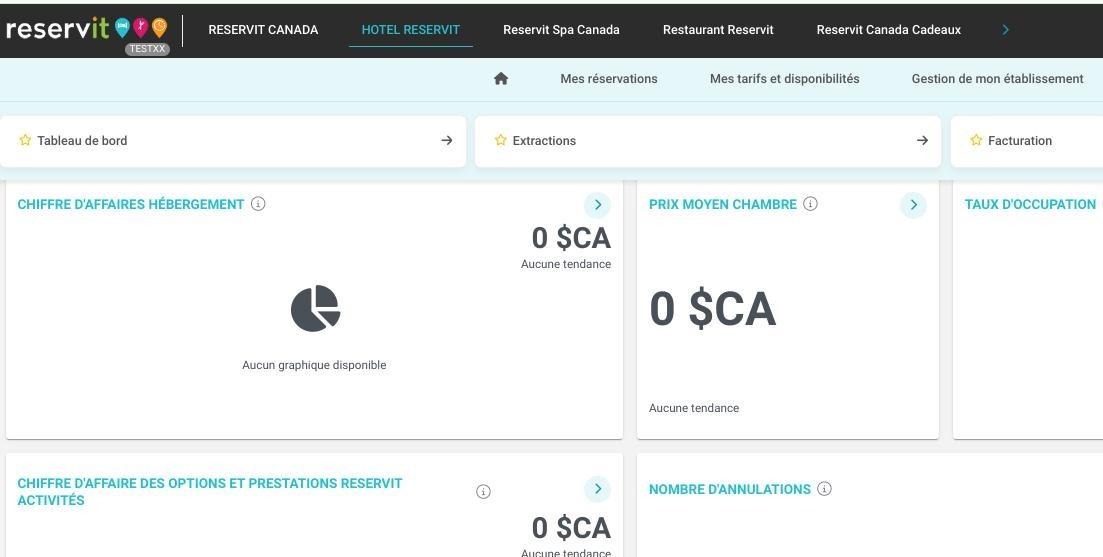The height and width of the screenshot is (557, 1103).
Task: Click star icon beside Tableau de bord
Action: pos(25,140)
